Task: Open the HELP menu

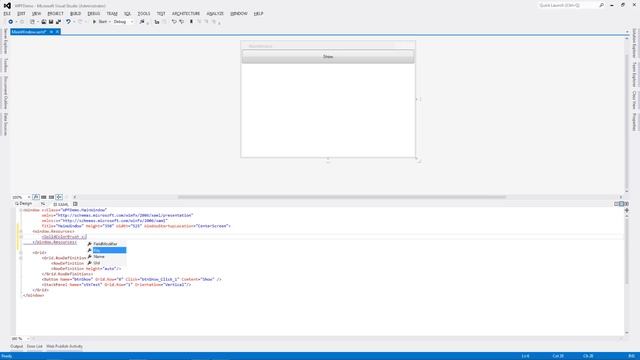Action: click(x=258, y=13)
